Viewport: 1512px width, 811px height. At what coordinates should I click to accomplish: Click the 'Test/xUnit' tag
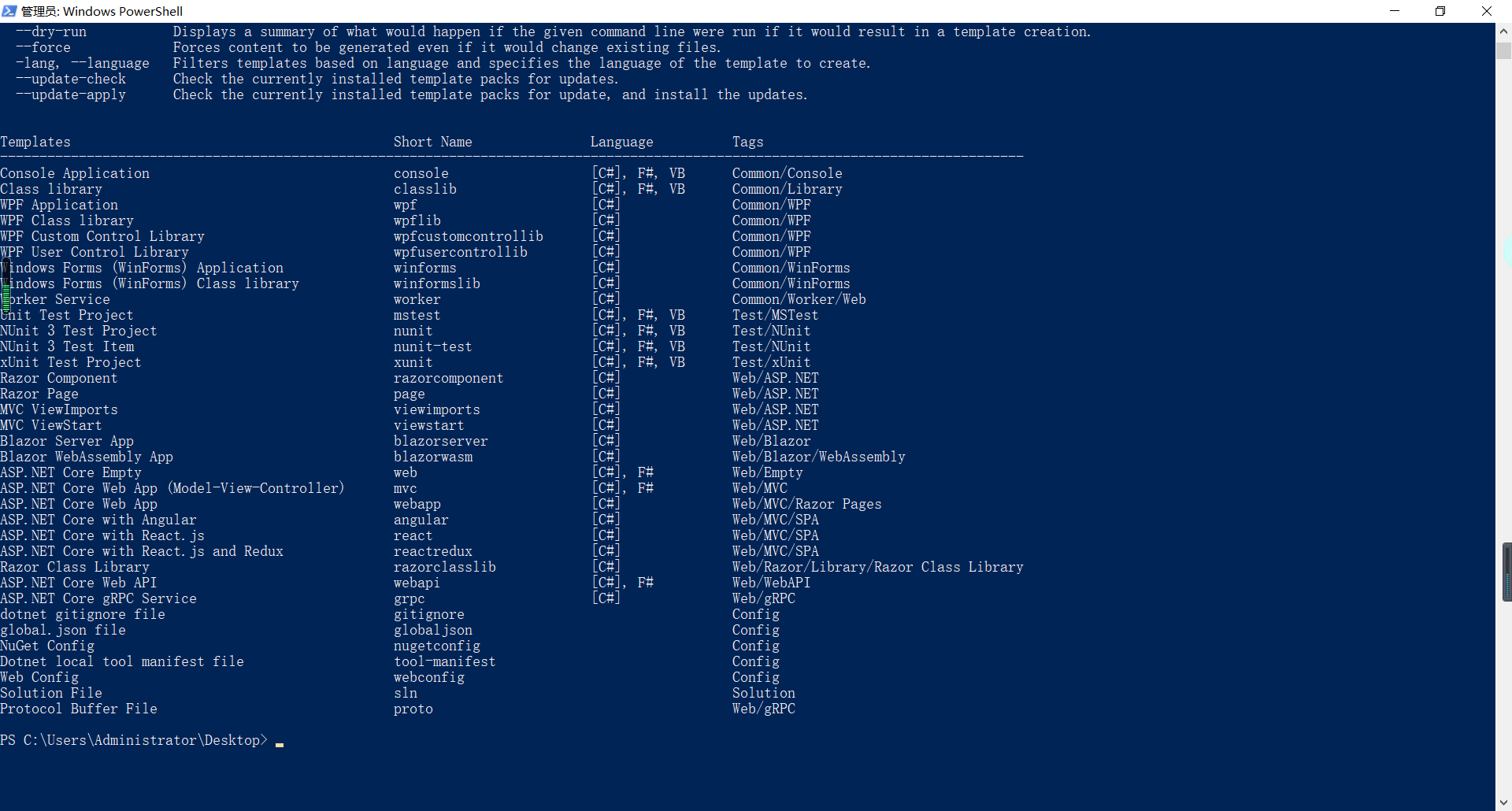(x=772, y=362)
